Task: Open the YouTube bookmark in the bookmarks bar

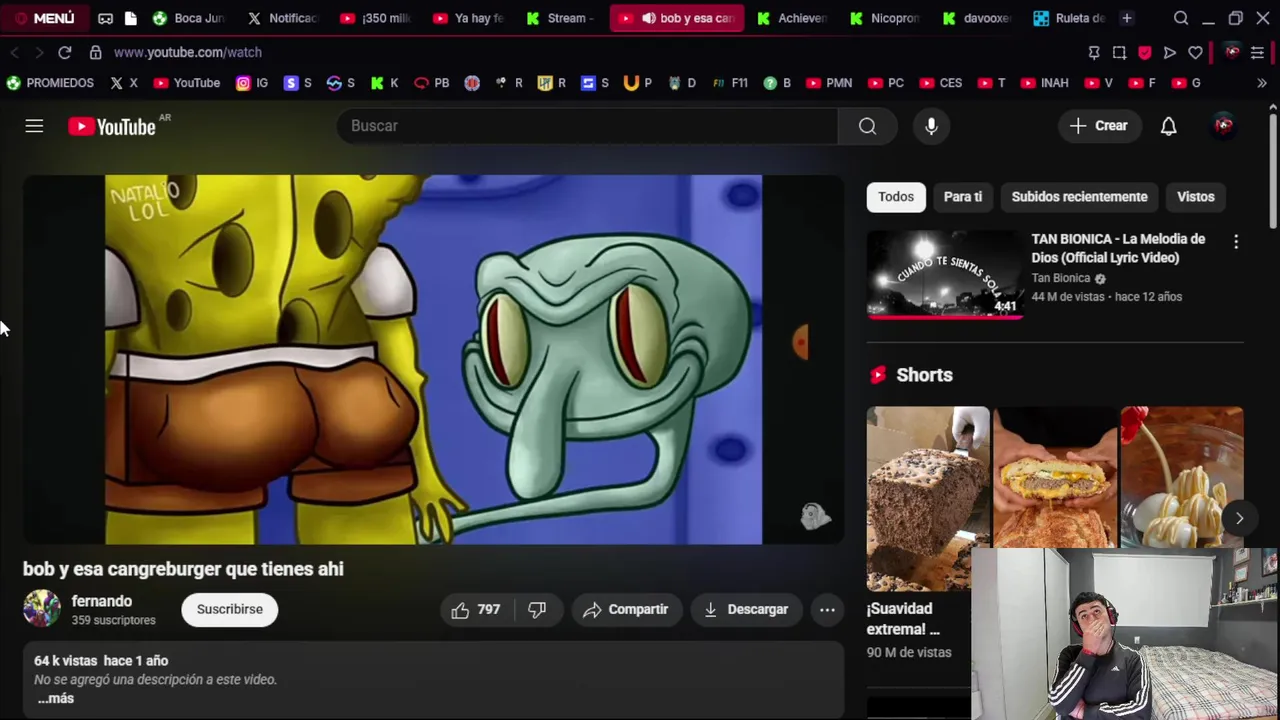Action: 187,83
